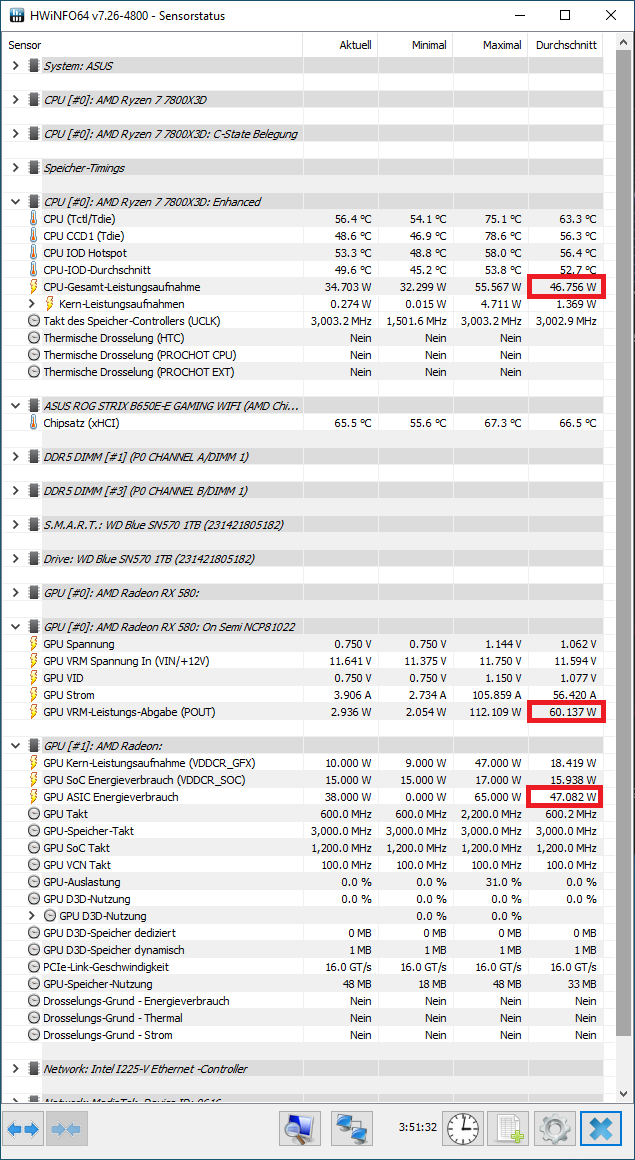Viewport: 635px width, 1160px height.
Task: Reset the clock timer icon
Action: [x=463, y=1129]
